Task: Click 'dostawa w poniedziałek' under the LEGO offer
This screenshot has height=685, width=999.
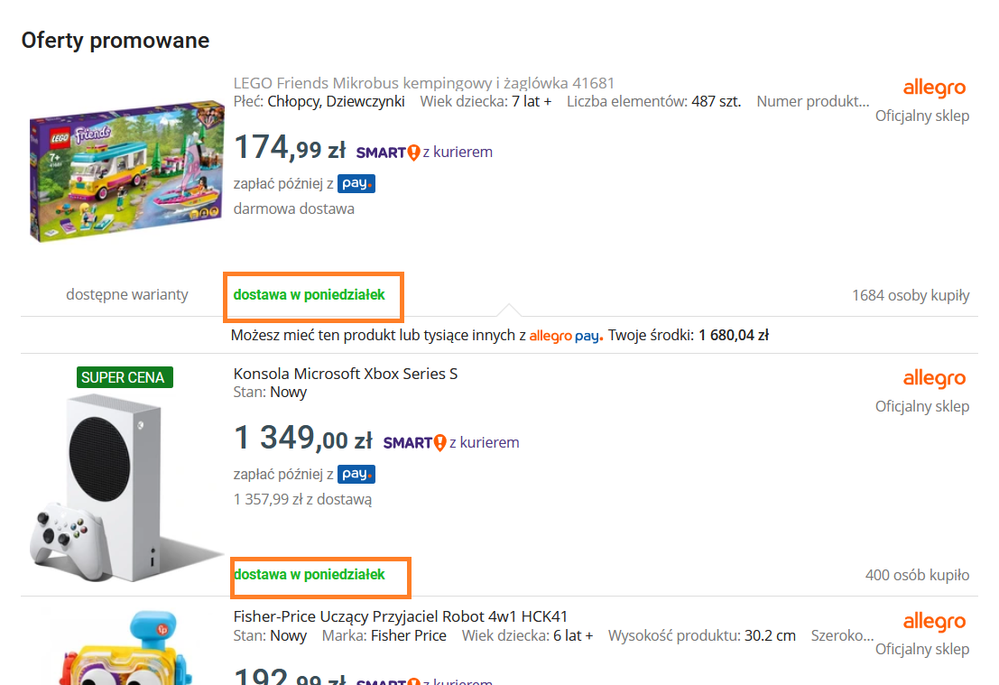Action: (309, 295)
